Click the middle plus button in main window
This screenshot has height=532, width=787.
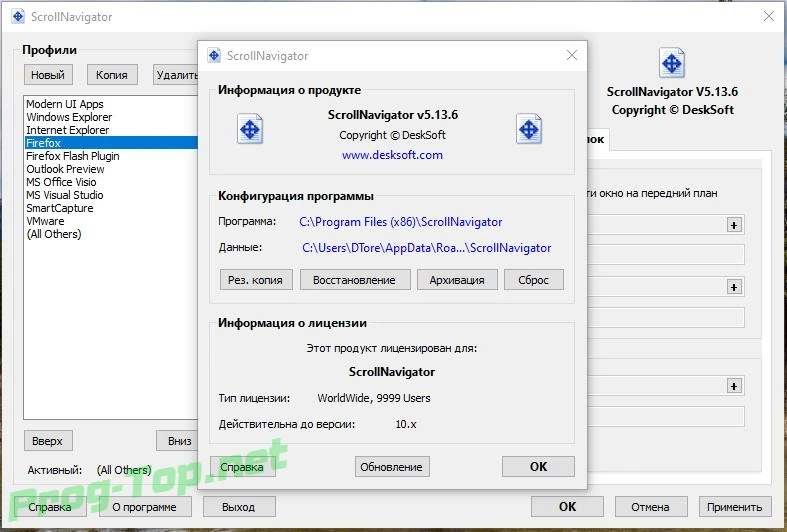(x=734, y=287)
